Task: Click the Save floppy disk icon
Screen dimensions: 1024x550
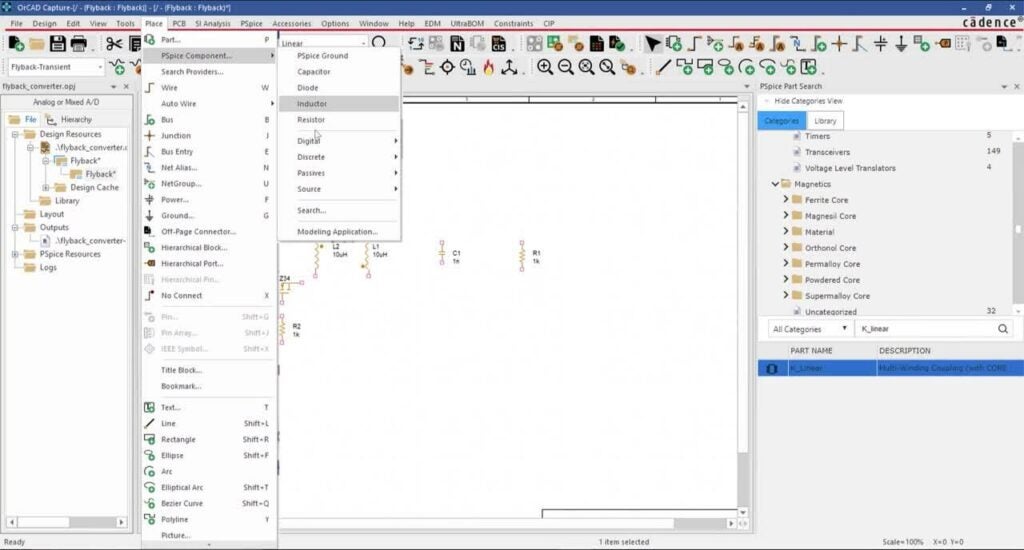Action: [57, 44]
